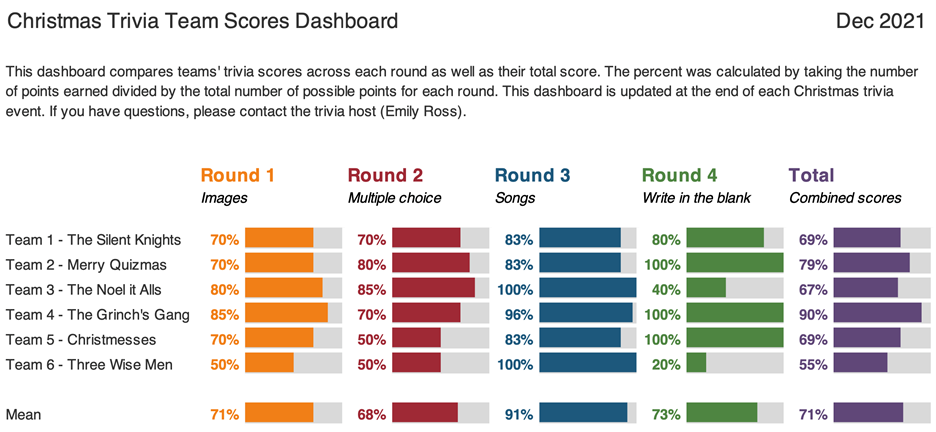Click Team 1 - The Silent Knights label
936x432 pixels.
pos(93,240)
